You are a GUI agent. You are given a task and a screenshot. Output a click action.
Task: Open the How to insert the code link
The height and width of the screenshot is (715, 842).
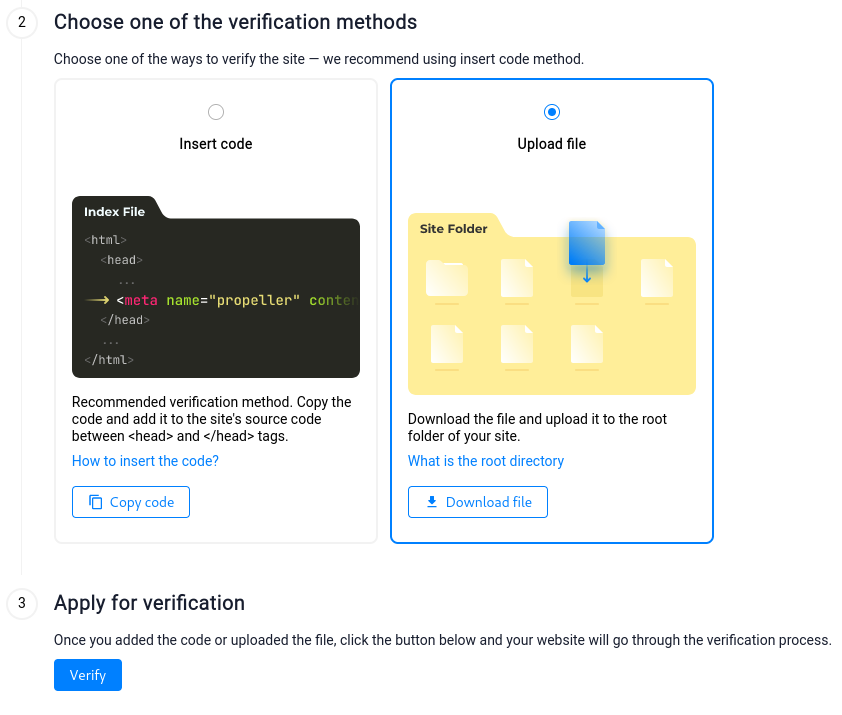point(145,461)
